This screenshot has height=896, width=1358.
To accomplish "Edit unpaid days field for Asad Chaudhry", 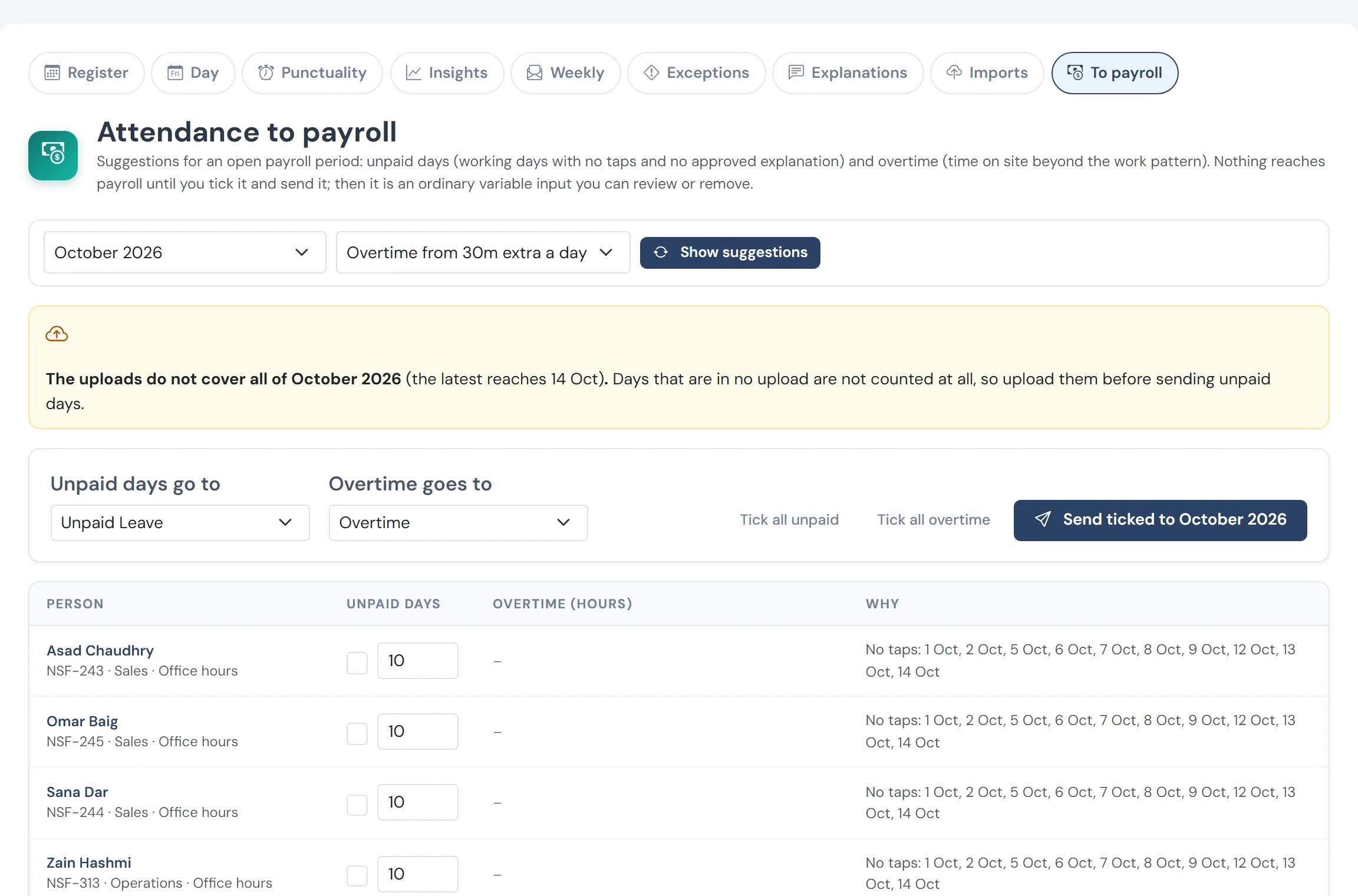I will pyautogui.click(x=418, y=661).
